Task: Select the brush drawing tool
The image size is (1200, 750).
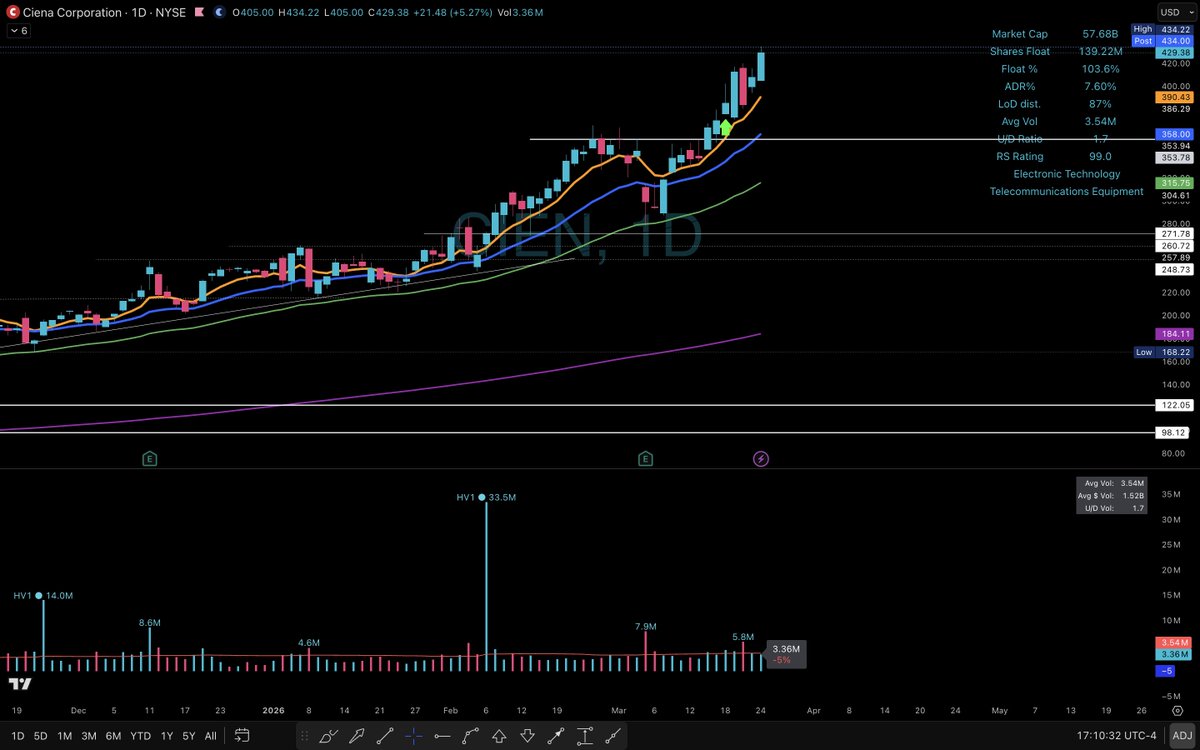Action: (x=328, y=736)
